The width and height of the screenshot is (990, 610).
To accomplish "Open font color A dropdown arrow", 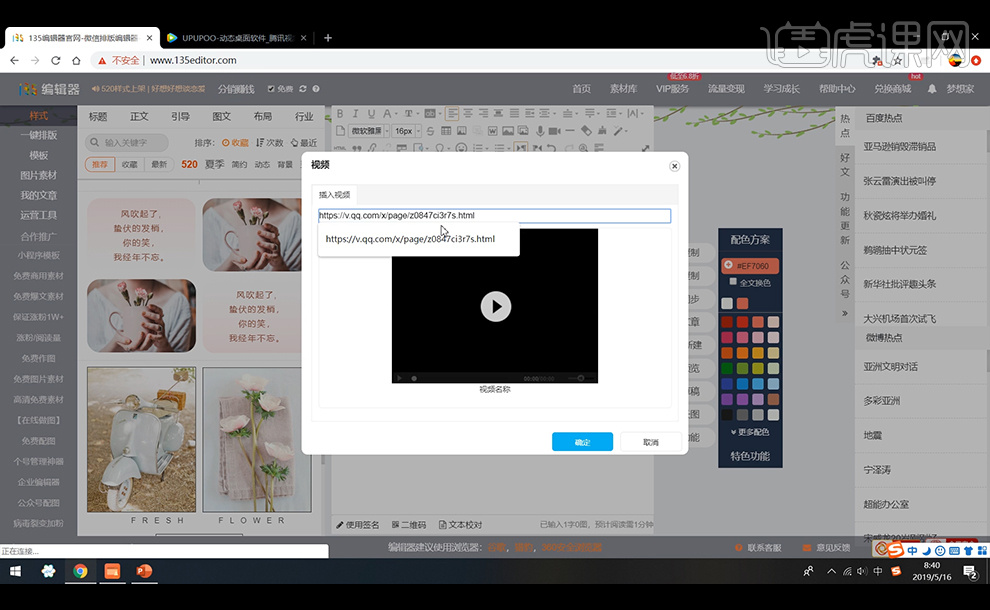I will point(396,114).
